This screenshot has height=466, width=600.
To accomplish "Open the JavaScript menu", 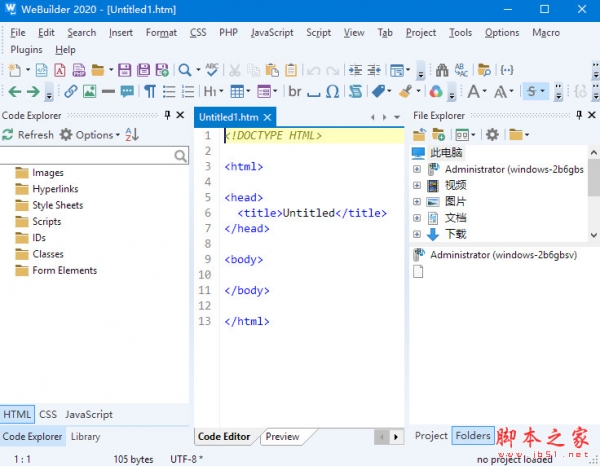I will pos(272,32).
